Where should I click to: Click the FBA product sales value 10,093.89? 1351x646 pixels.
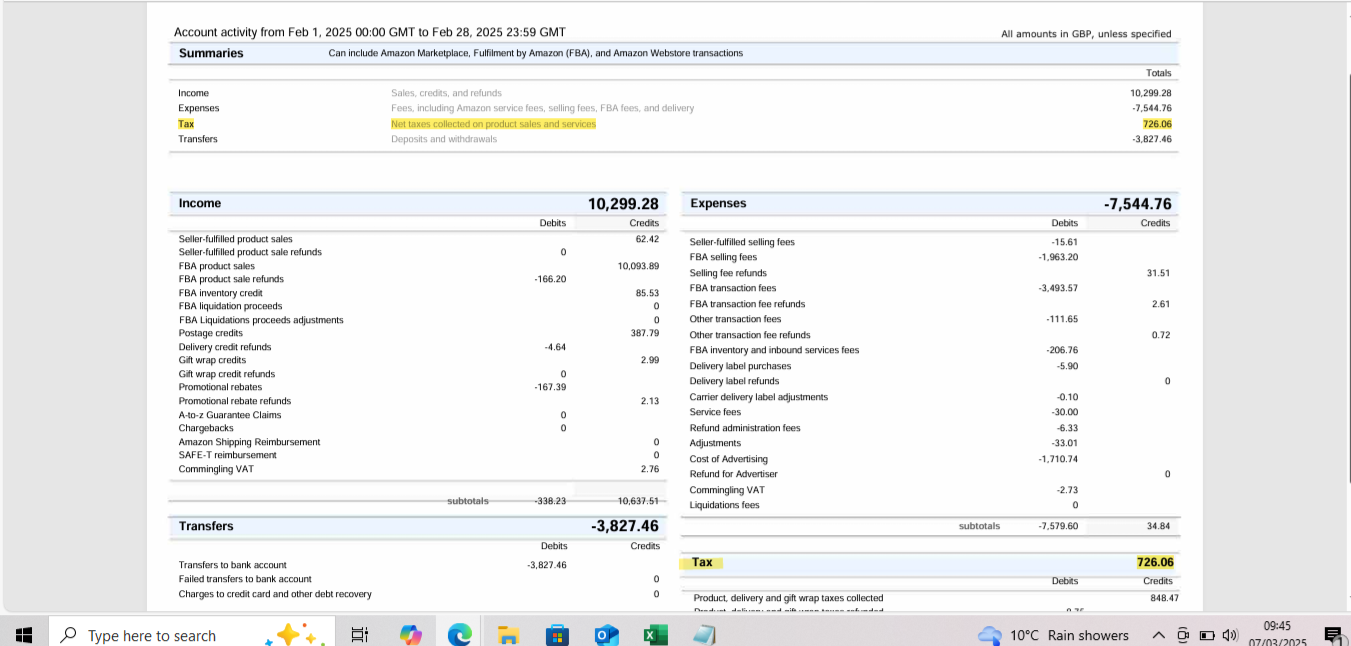click(x=639, y=266)
